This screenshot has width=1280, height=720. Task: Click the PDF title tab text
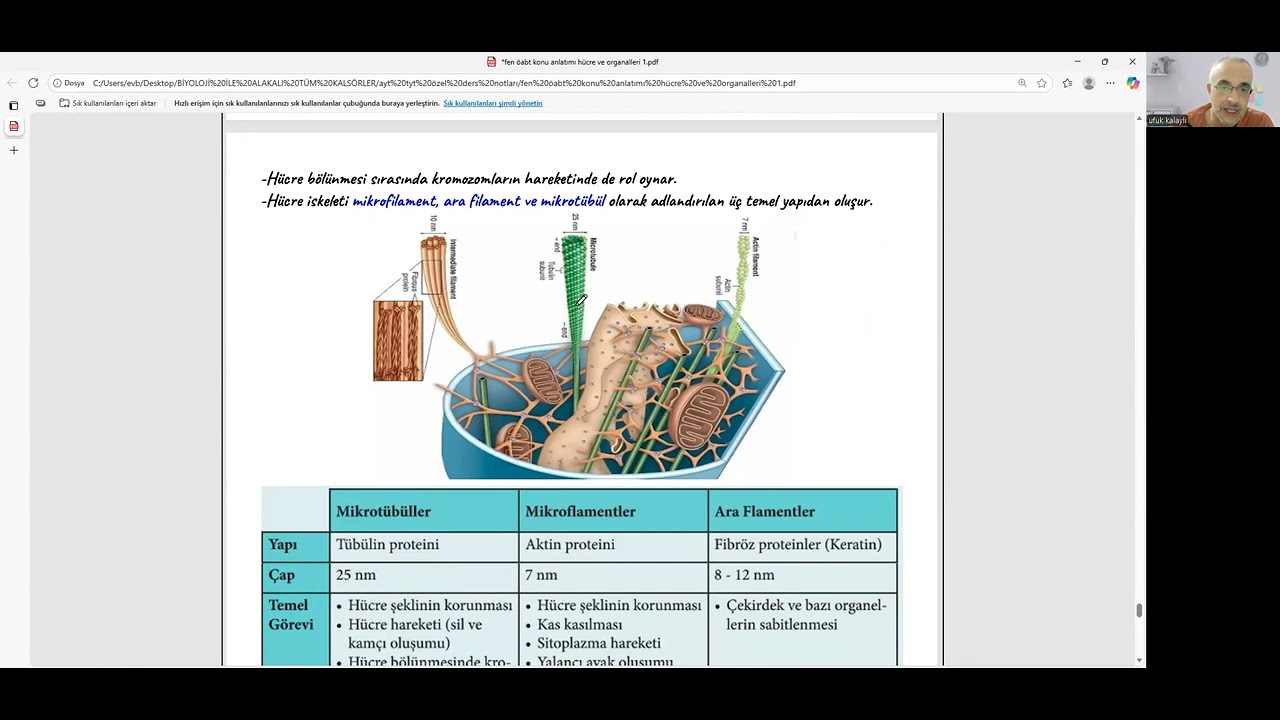coord(579,62)
